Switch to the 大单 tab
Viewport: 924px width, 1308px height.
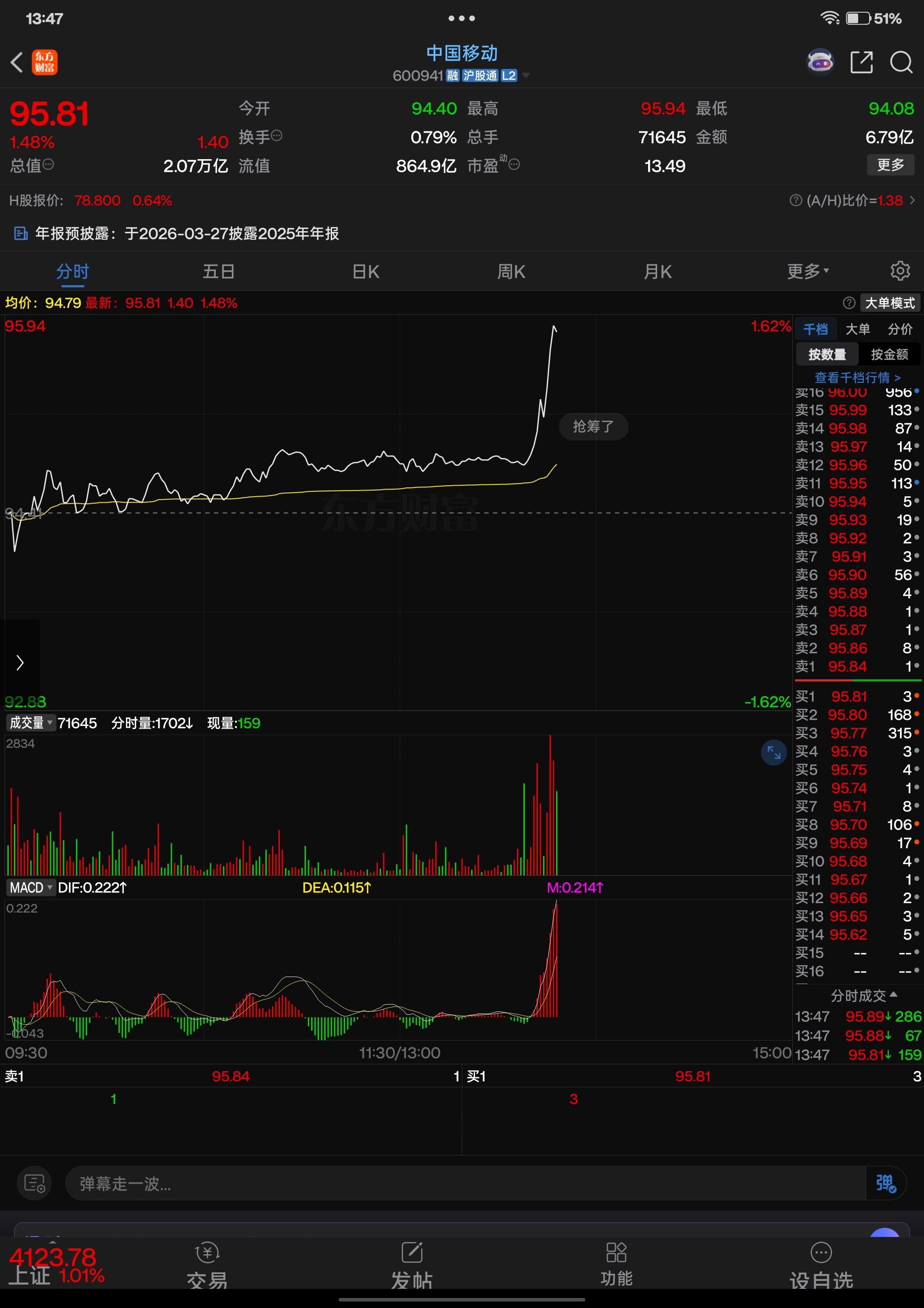[857, 329]
